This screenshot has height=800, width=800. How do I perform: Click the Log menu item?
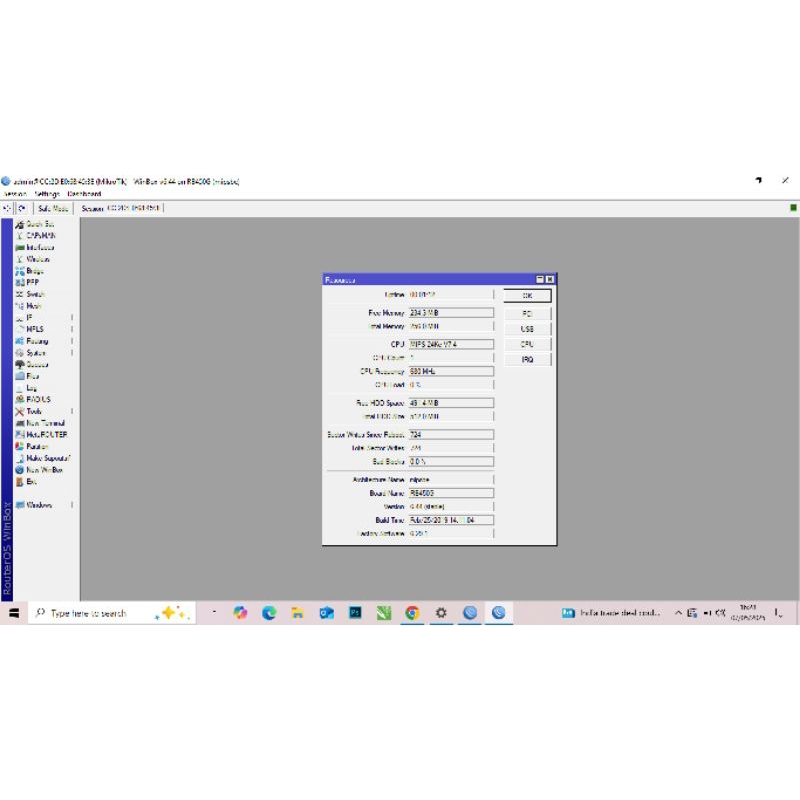tap(32, 388)
